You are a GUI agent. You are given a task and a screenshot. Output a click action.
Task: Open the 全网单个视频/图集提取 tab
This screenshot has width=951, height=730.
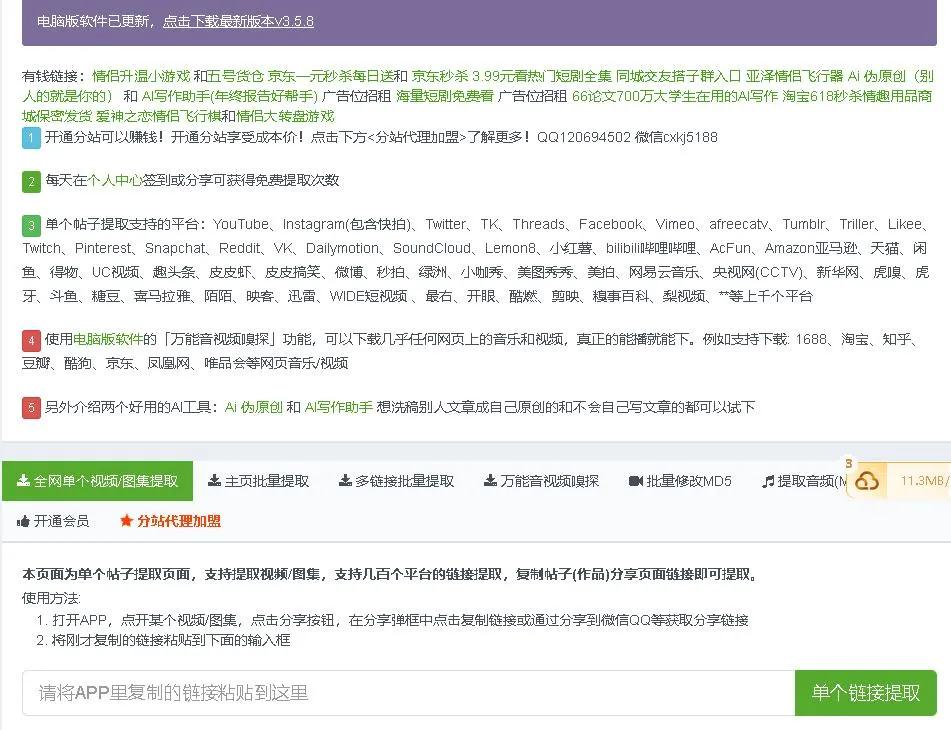[97, 481]
